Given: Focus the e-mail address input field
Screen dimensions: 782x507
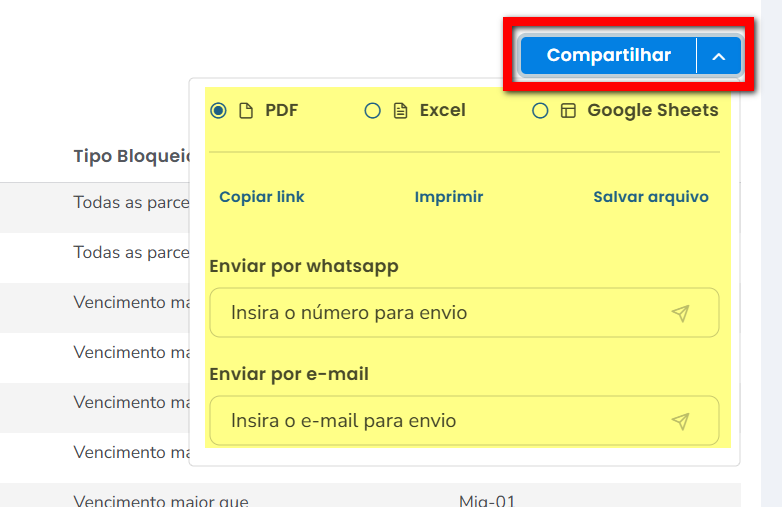Looking at the screenshot, I should (440, 421).
